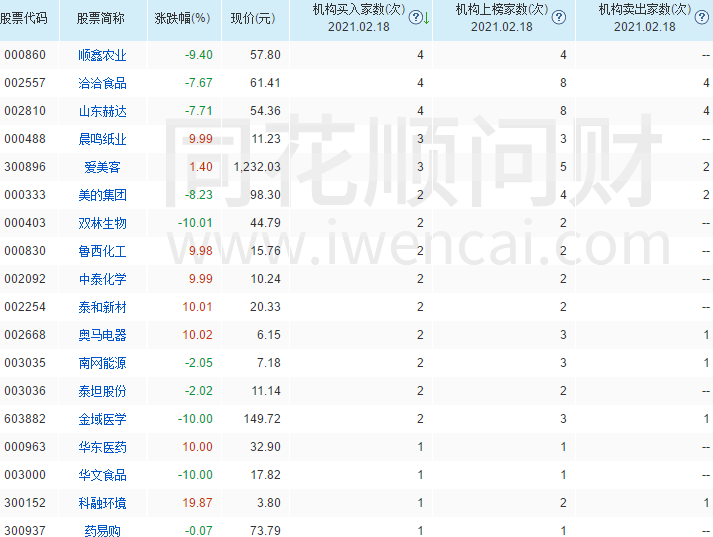This screenshot has height=537, width=713.
Task: Open stock link 华文食品
Action: tap(102, 475)
